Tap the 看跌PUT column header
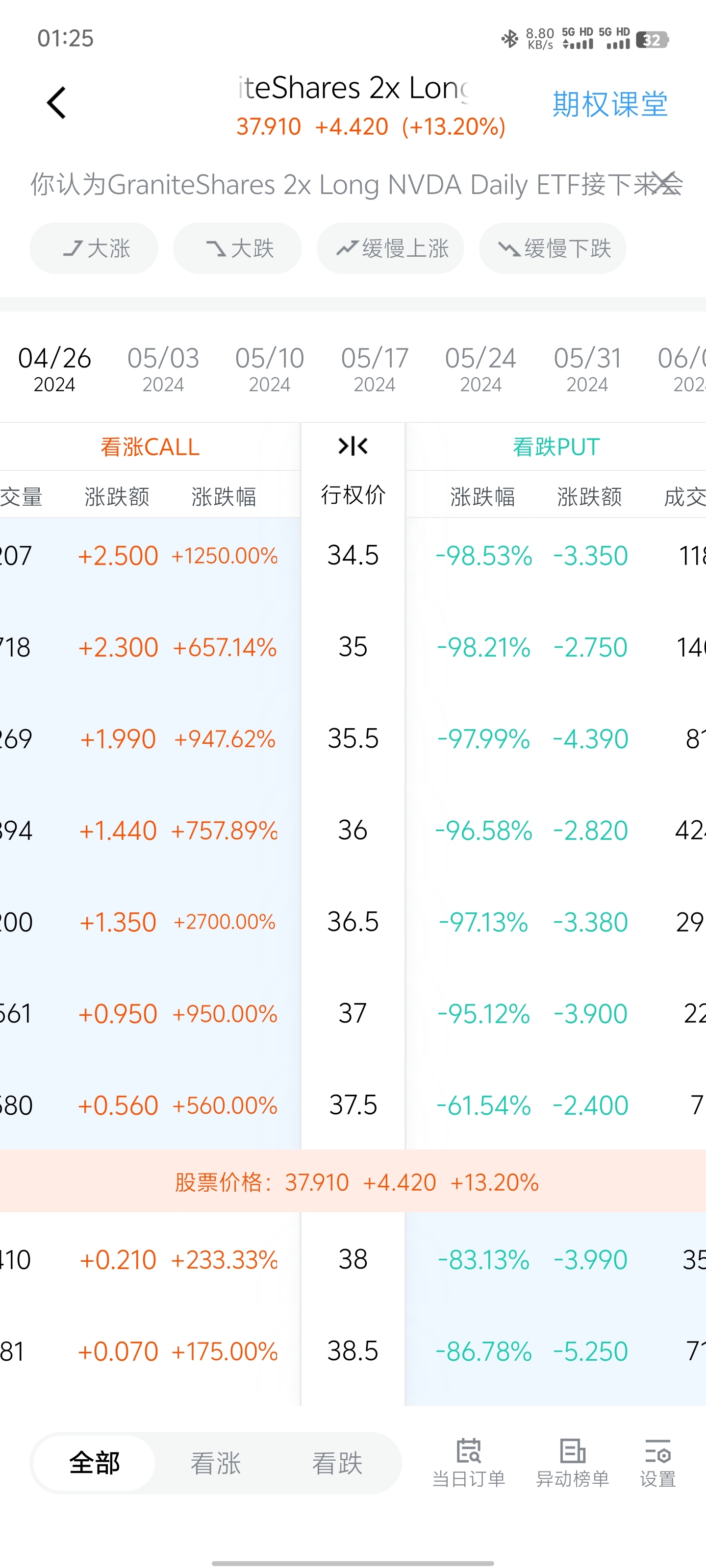The height and width of the screenshot is (1568, 706). [556, 447]
